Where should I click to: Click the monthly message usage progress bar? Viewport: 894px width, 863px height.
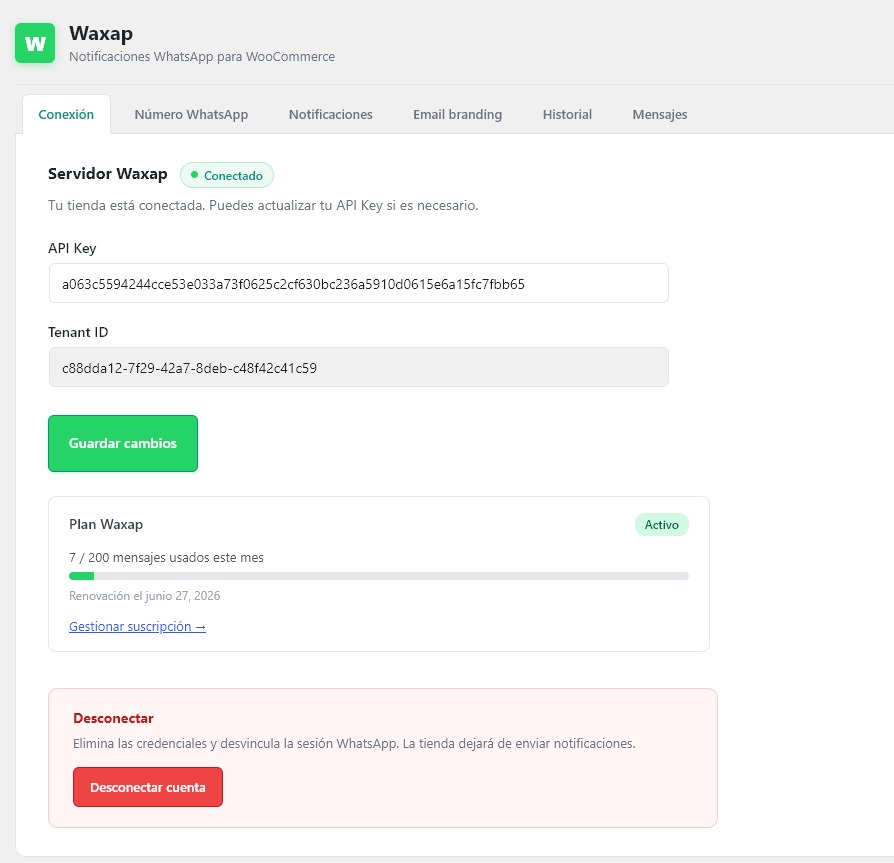[x=379, y=576]
